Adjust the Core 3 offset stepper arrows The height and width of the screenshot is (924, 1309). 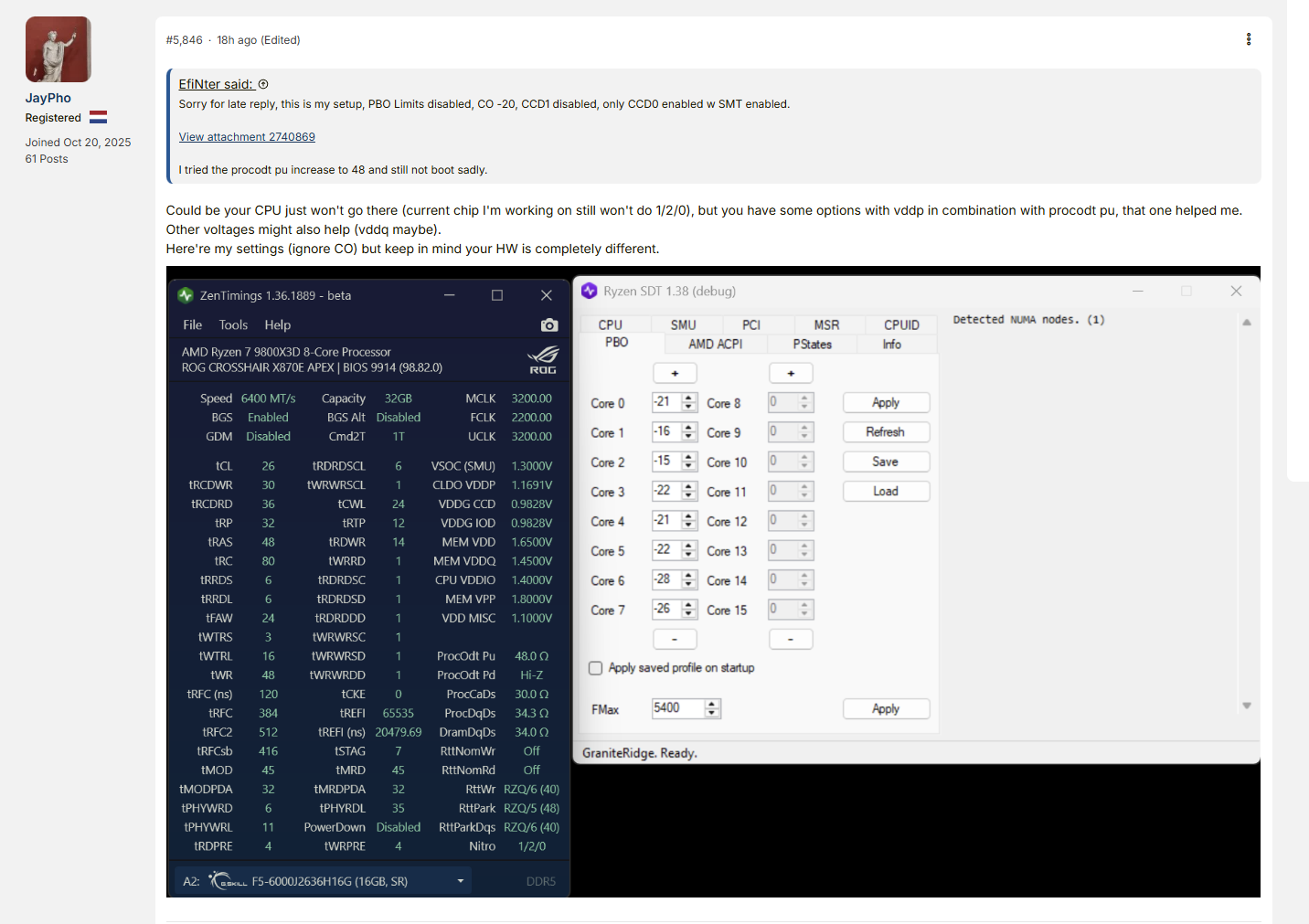tap(689, 492)
